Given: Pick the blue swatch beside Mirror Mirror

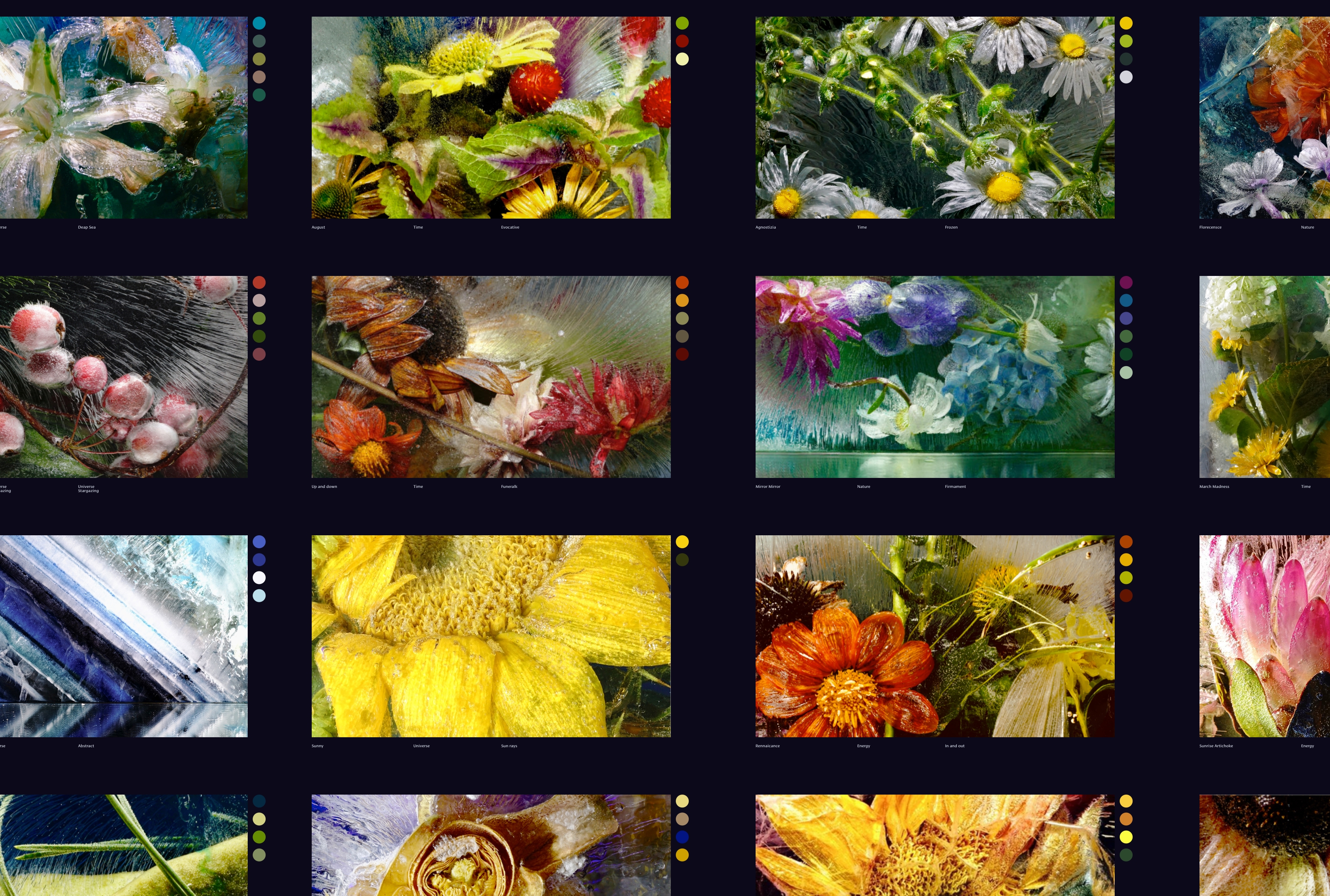Looking at the screenshot, I should coord(1126,300).
